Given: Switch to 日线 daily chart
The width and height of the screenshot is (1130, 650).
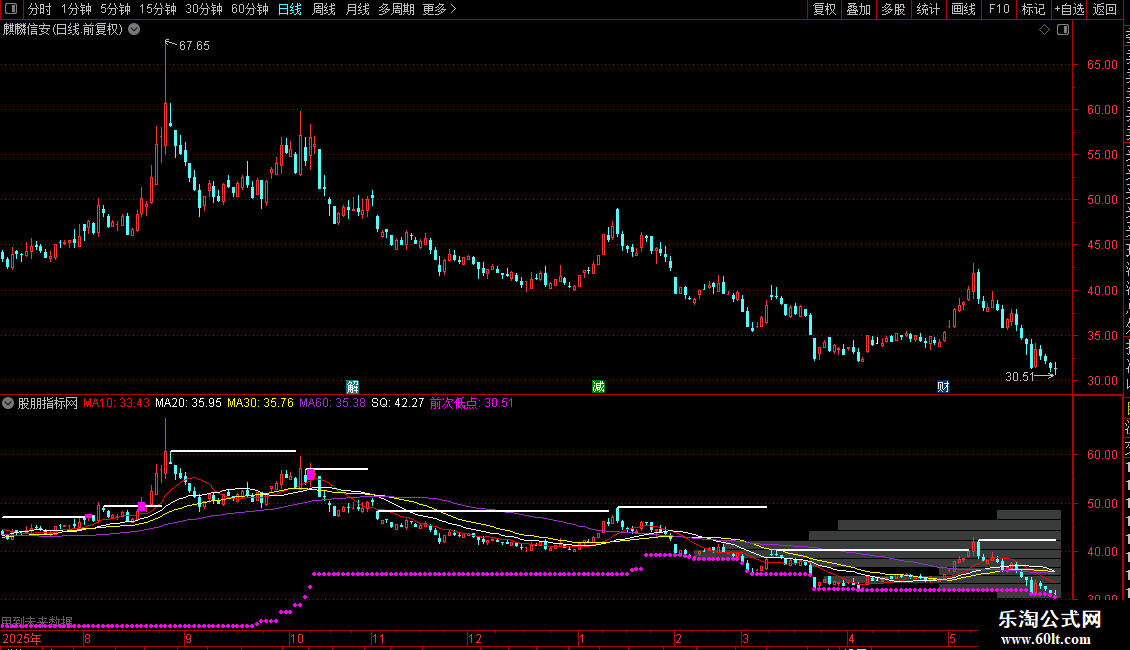Looking at the screenshot, I should 290,9.
